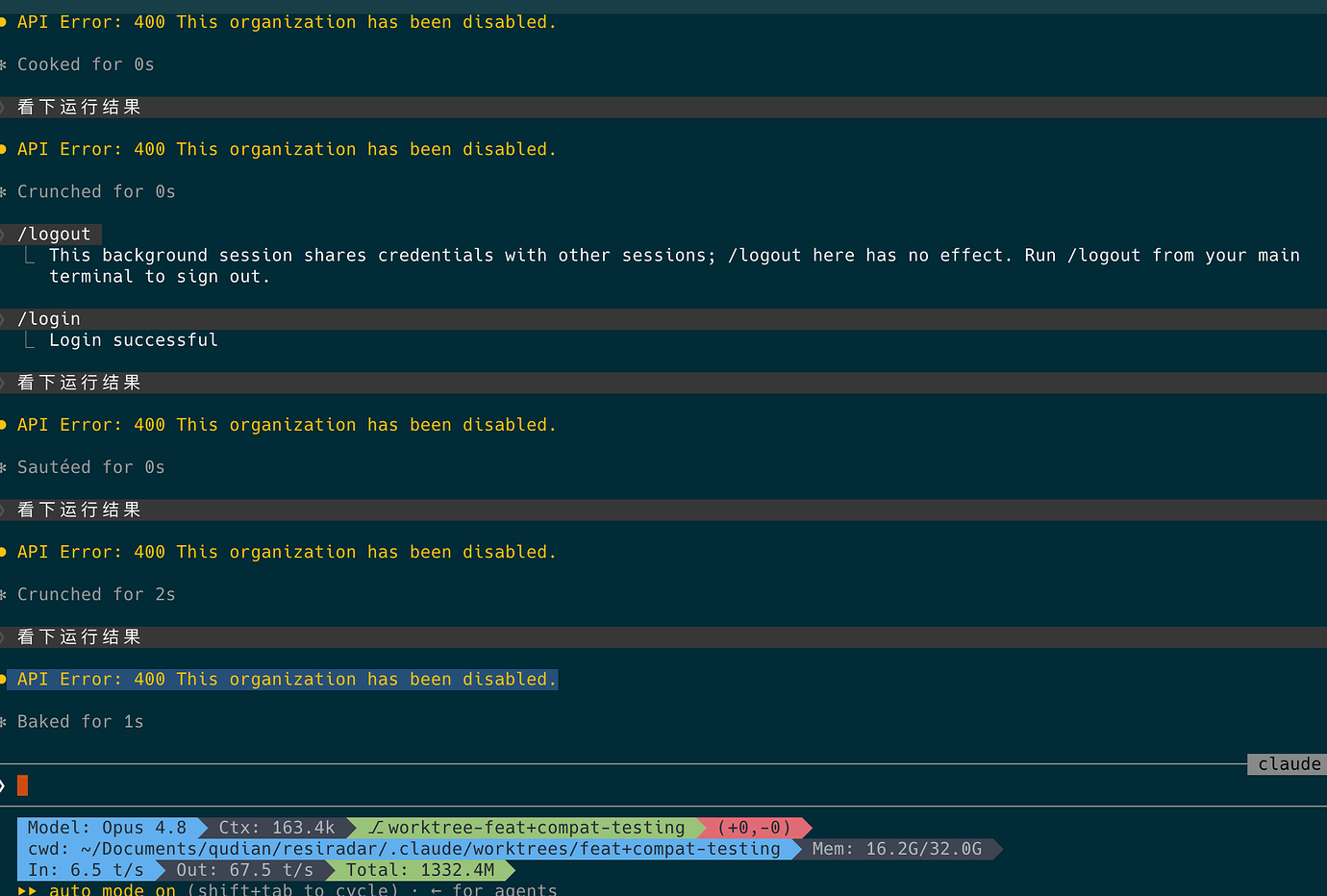Click the 'Total: 1332.4M' segment
This screenshot has width=1327, height=896.
pos(420,870)
